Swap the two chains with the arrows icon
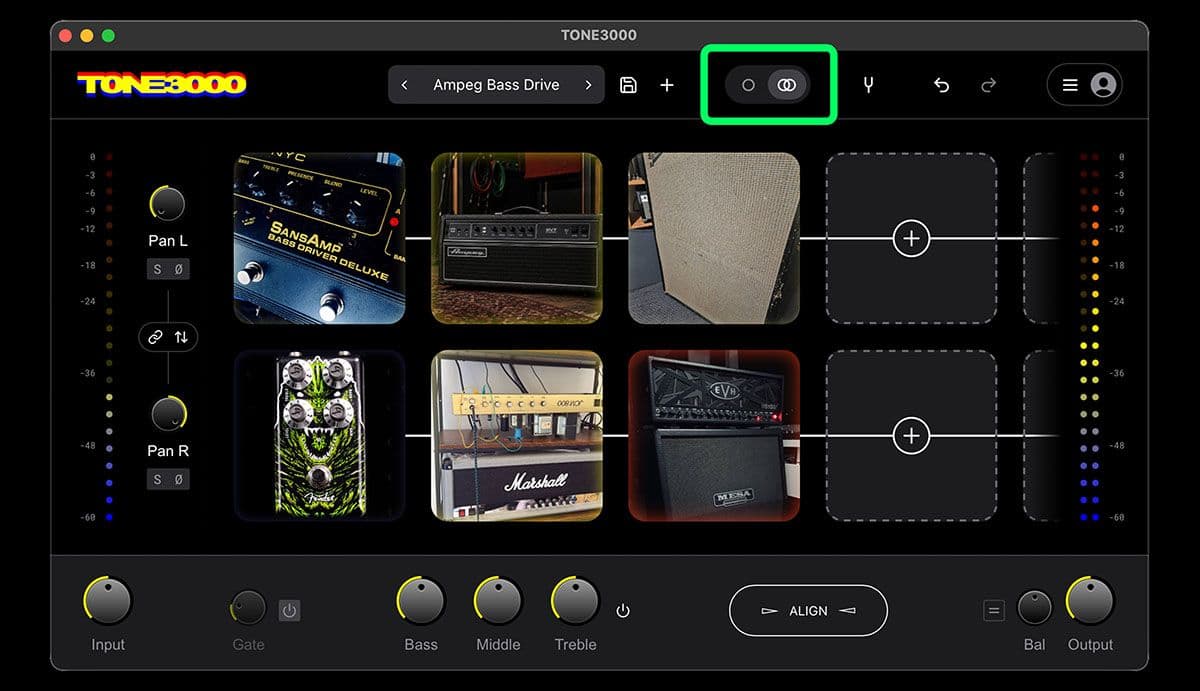 [181, 337]
